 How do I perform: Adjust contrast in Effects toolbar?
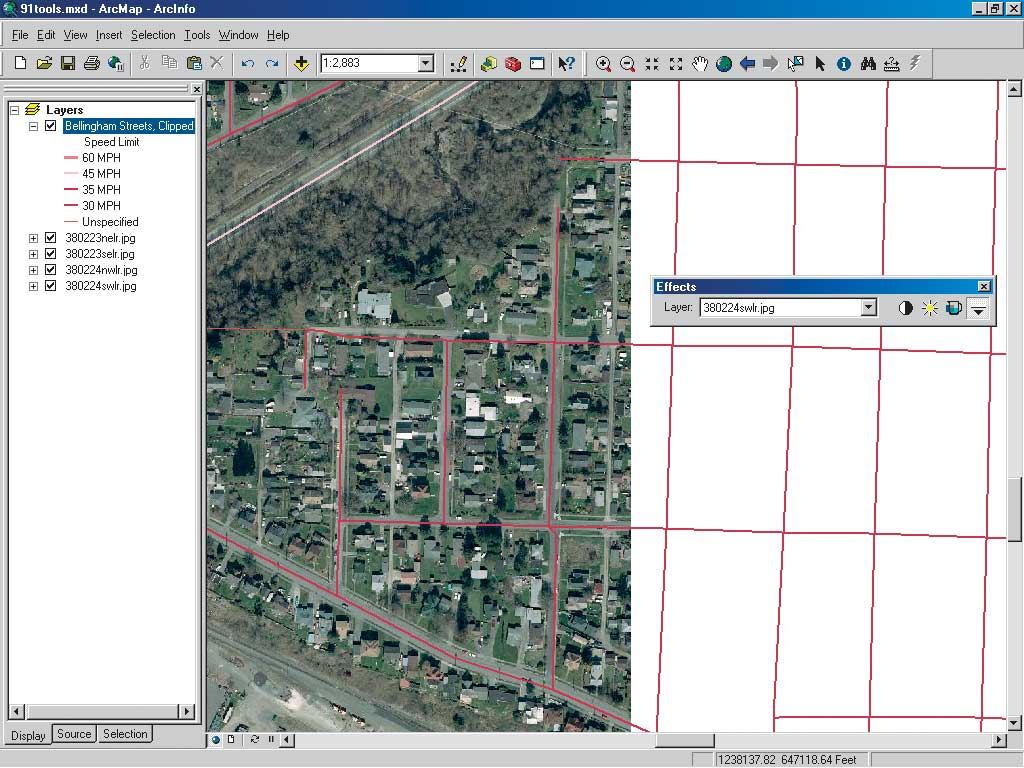pos(905,308)
